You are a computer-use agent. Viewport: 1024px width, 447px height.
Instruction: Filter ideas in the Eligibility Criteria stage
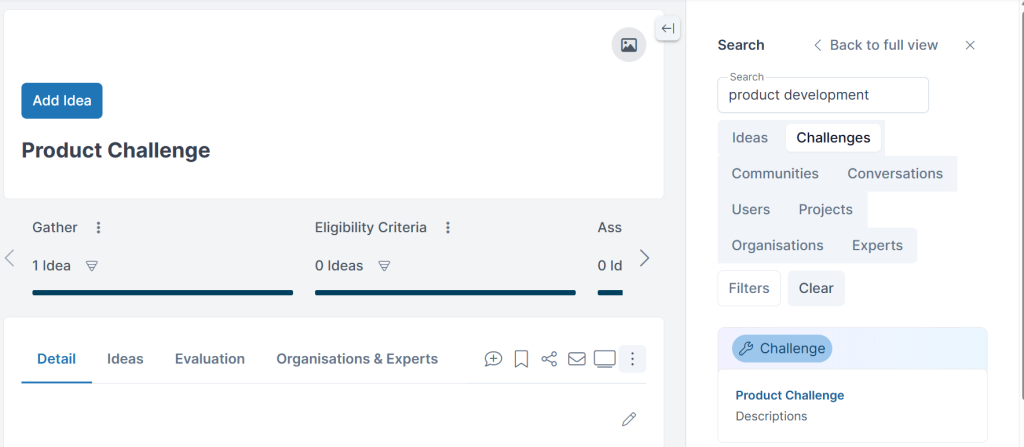(x=385, y=266)
